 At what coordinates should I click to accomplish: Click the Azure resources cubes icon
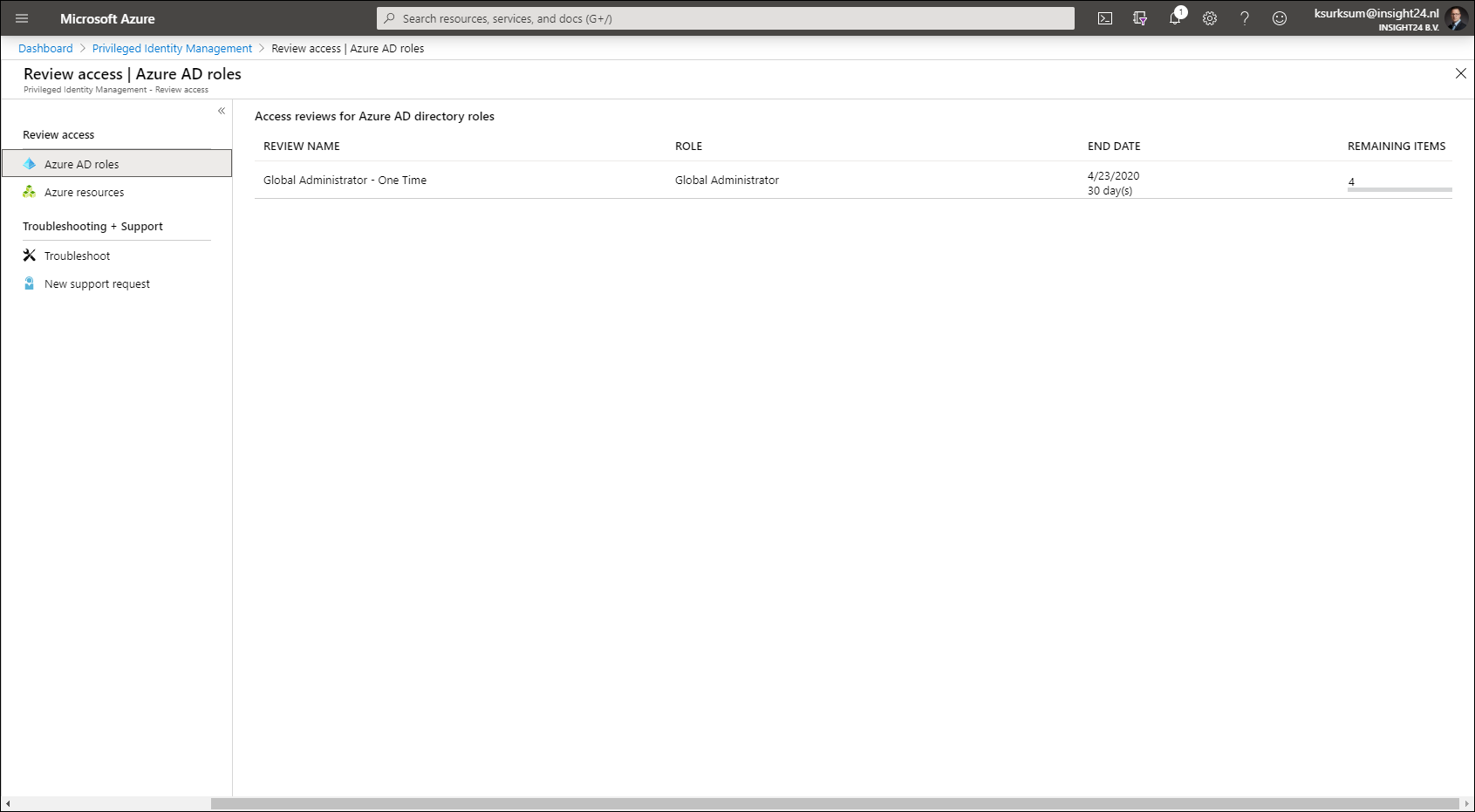pyautogui.click(x=30, y=192)
